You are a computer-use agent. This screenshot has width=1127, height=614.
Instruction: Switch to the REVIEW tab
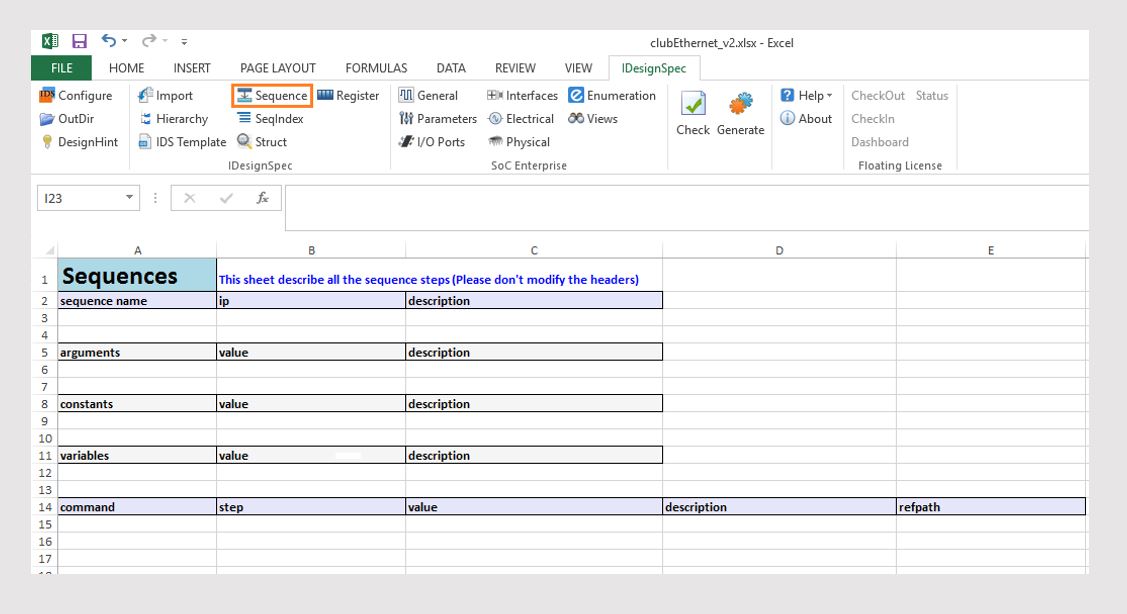pos(515,68)
